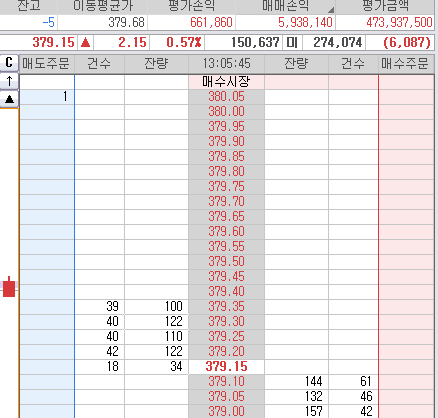Select price 379.55 in the ladder

click(x=226, y=247)
